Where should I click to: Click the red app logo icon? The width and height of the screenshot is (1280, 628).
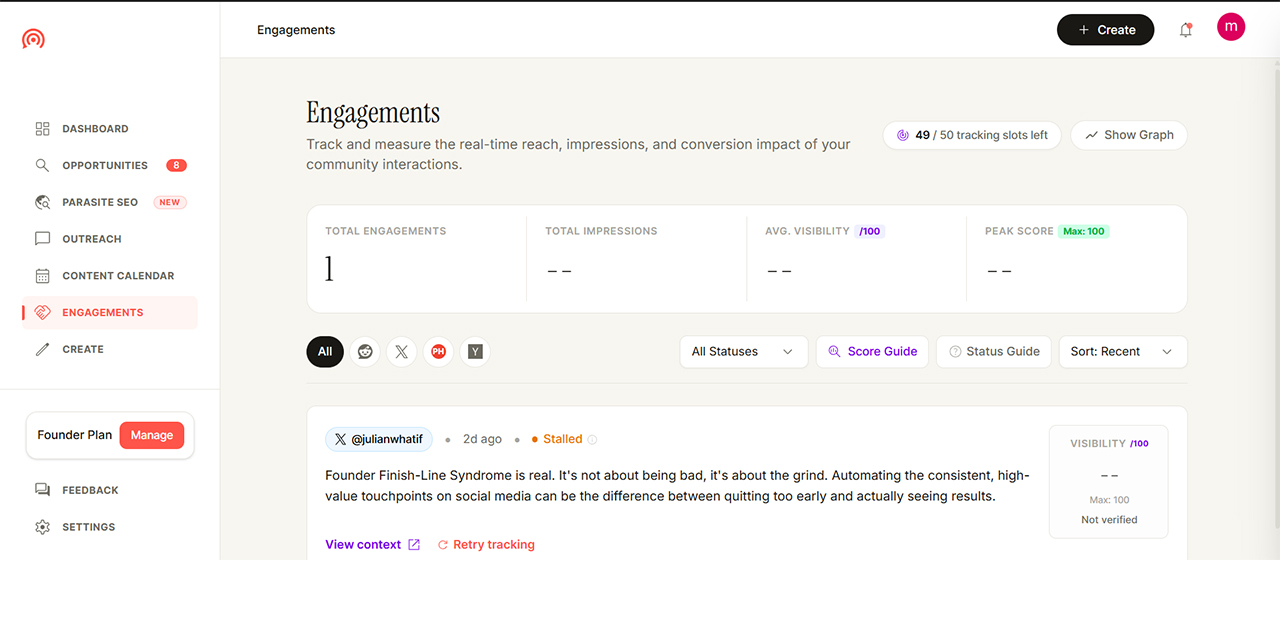pos(33,39)
